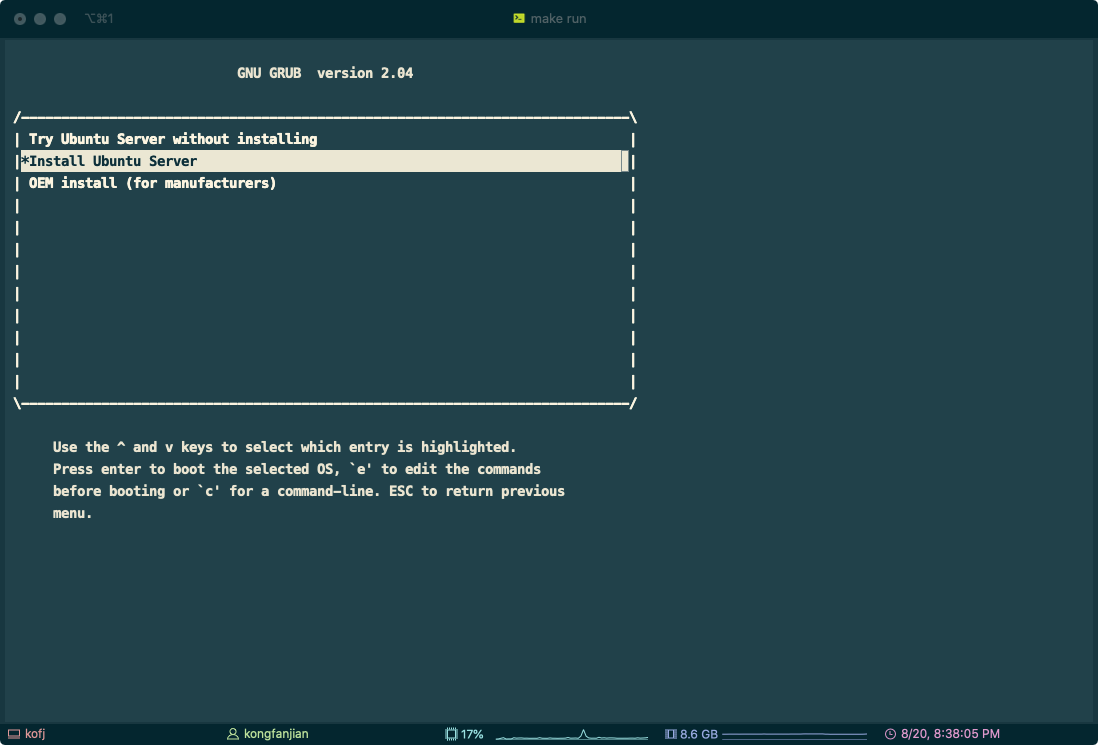Click the kongfanjian username text

tap(276, 734)
